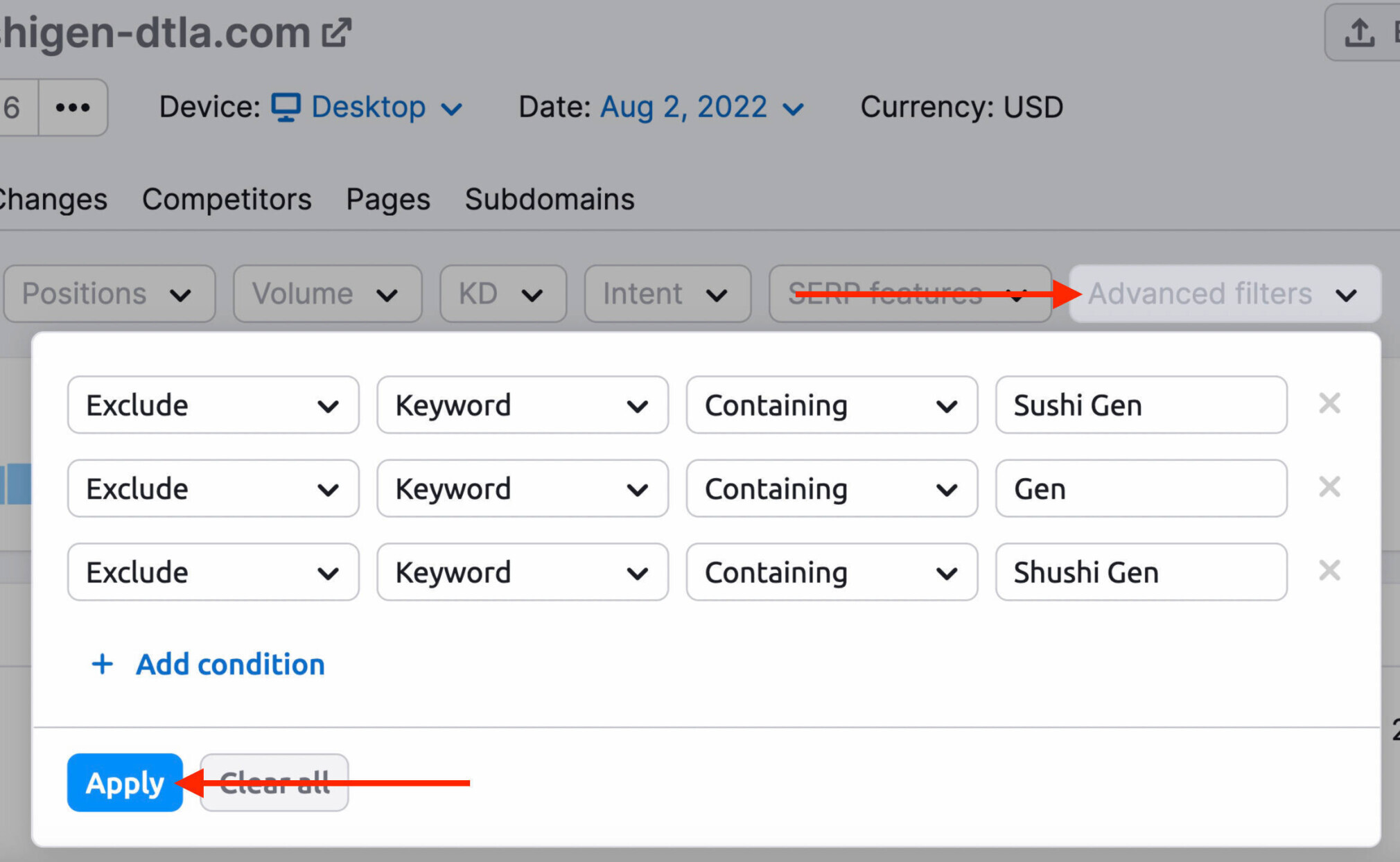Open Keyword dropdown in Sushi Gen row

pyautogui.click(x=523, y=405)
